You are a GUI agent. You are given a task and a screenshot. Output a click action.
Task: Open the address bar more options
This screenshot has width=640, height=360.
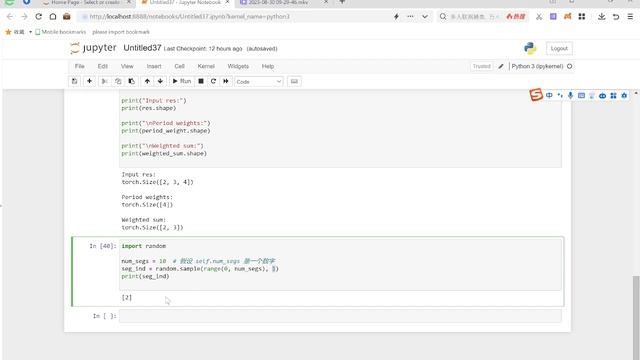coord(410,16)
